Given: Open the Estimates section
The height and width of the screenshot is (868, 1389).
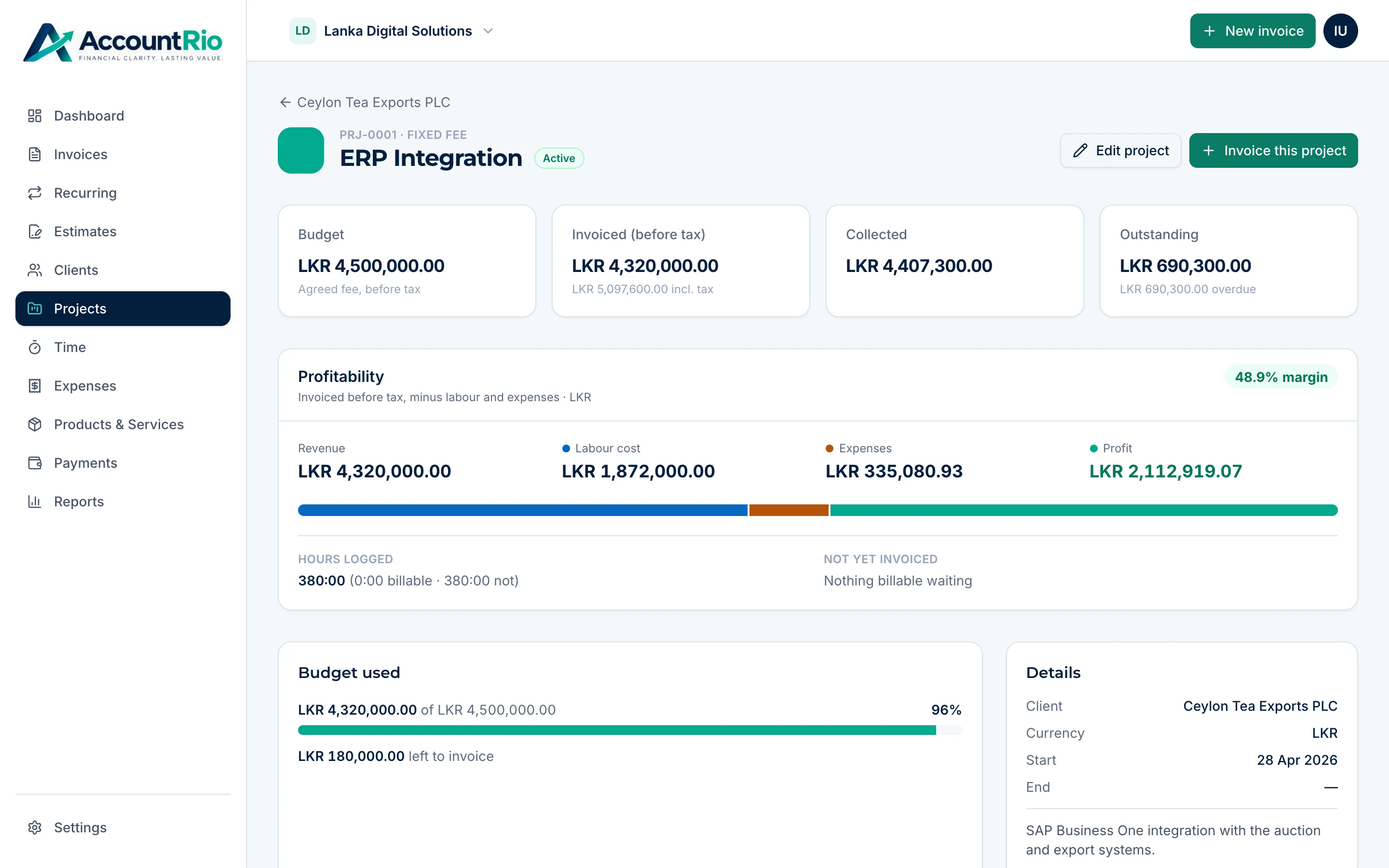Looking at the screenshot, I should 123,231.
